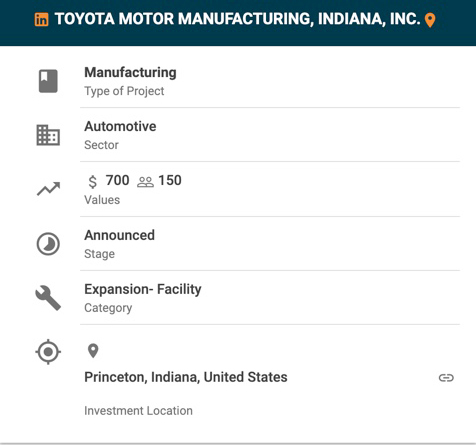Click the orange map pin in header

point(430,20)
